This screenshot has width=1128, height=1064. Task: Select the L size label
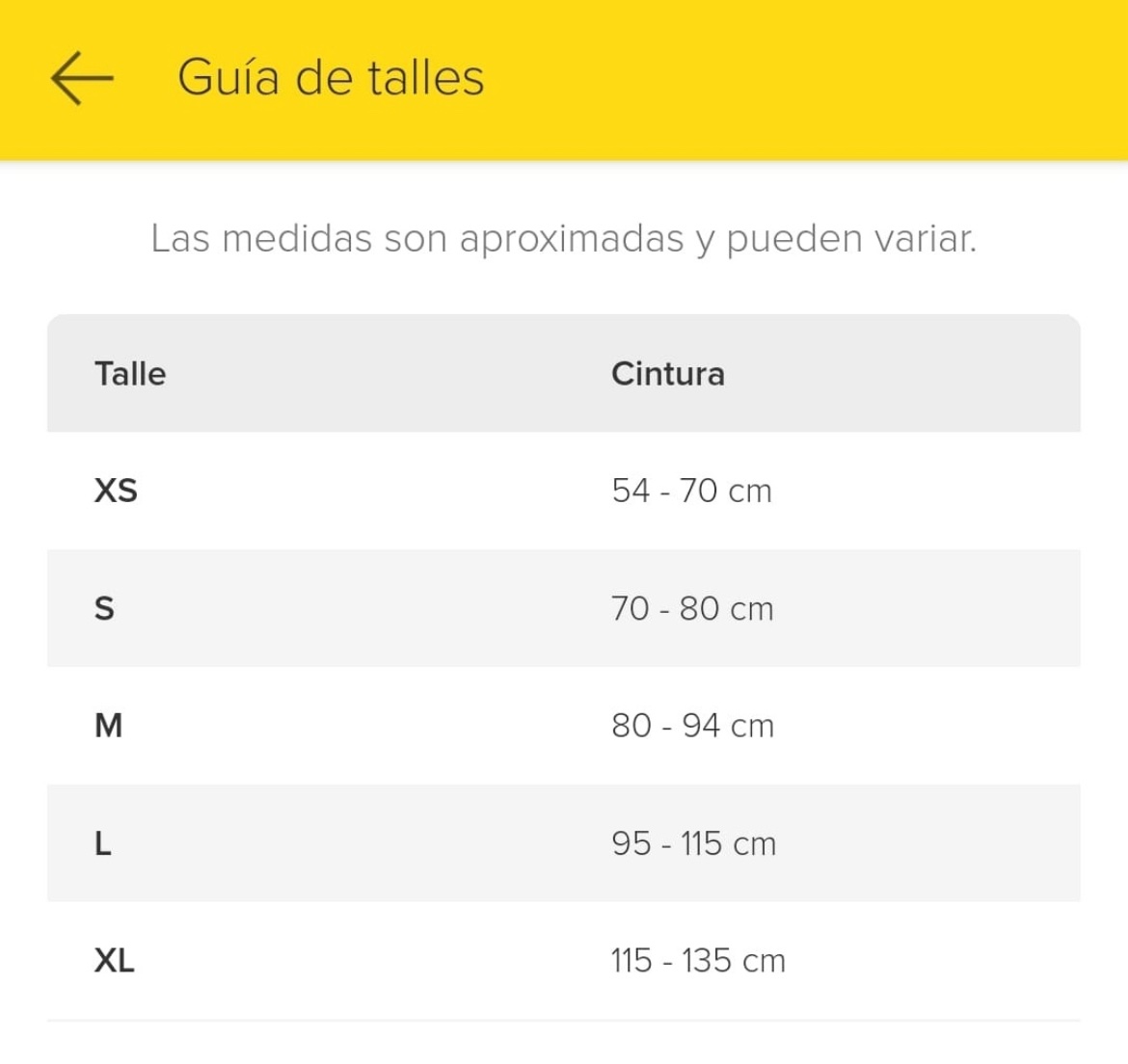click(x=103, y=843)
